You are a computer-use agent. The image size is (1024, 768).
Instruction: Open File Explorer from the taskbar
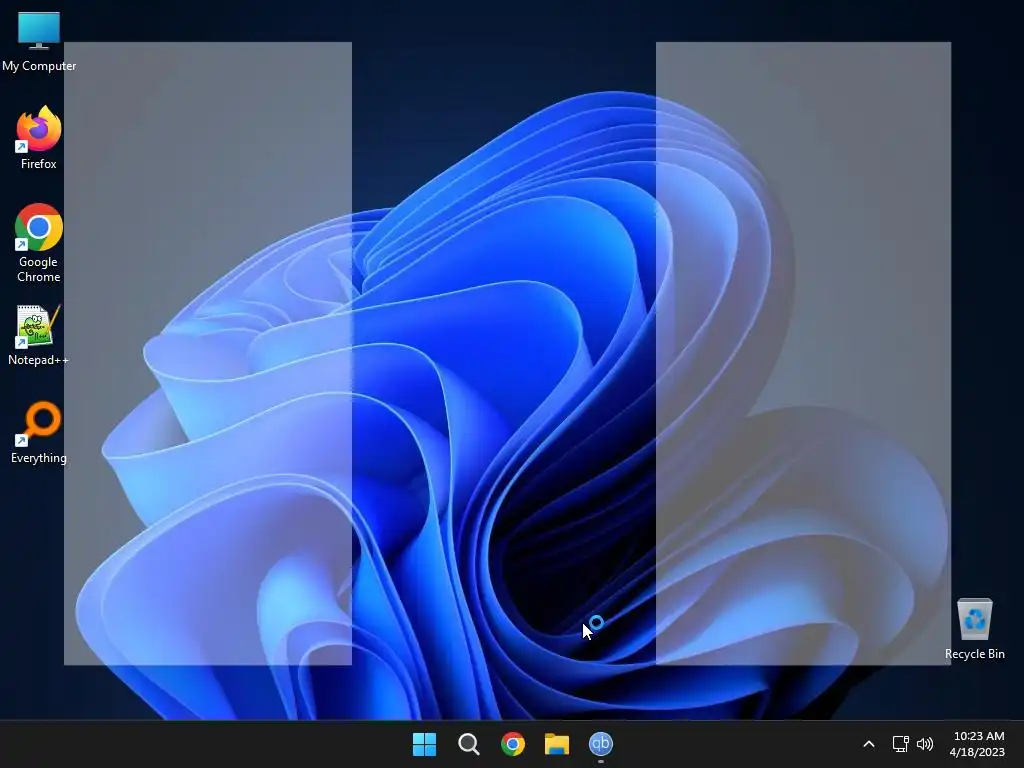(557, 744)
